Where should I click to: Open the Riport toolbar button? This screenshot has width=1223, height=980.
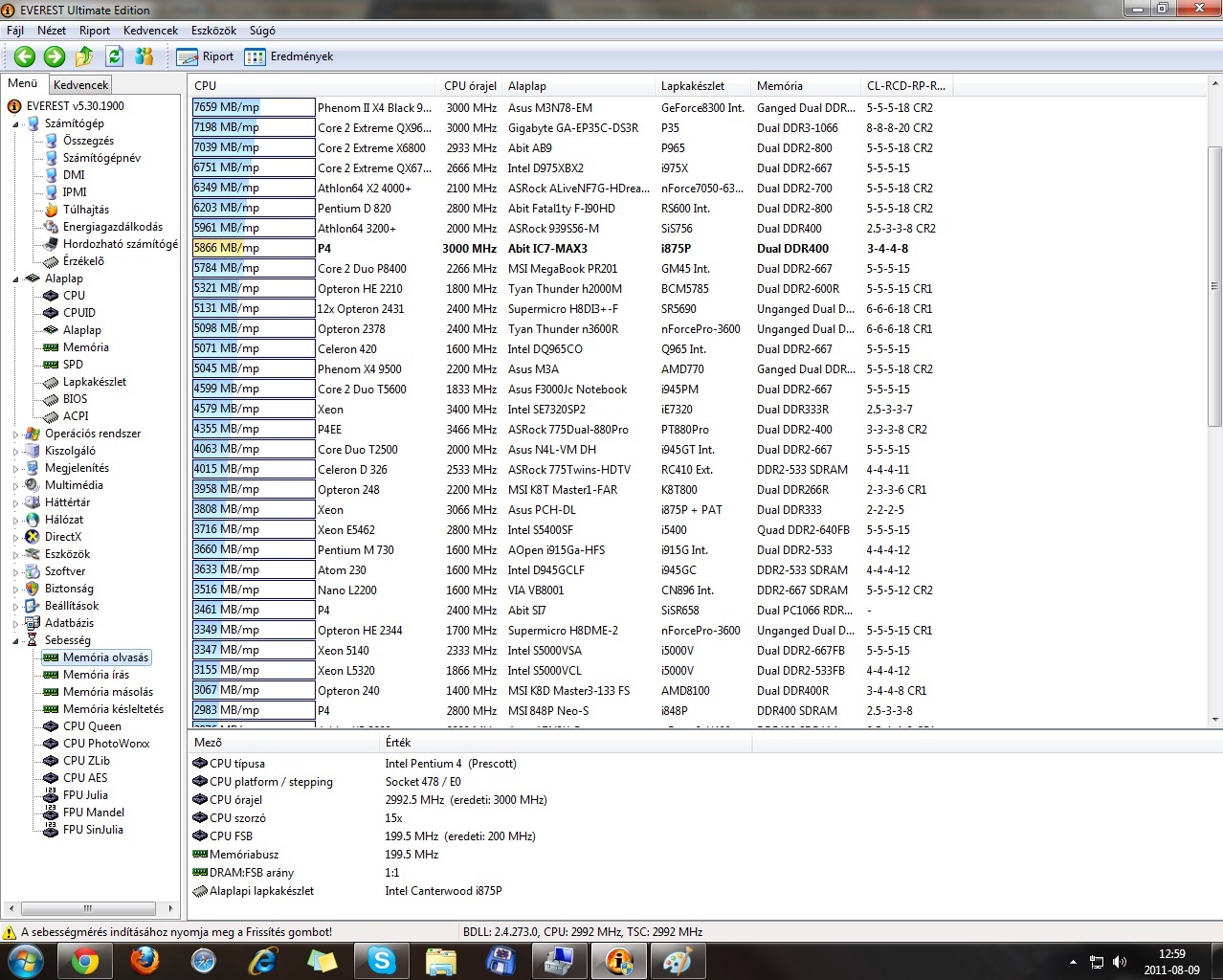click(x=205, y=56)
